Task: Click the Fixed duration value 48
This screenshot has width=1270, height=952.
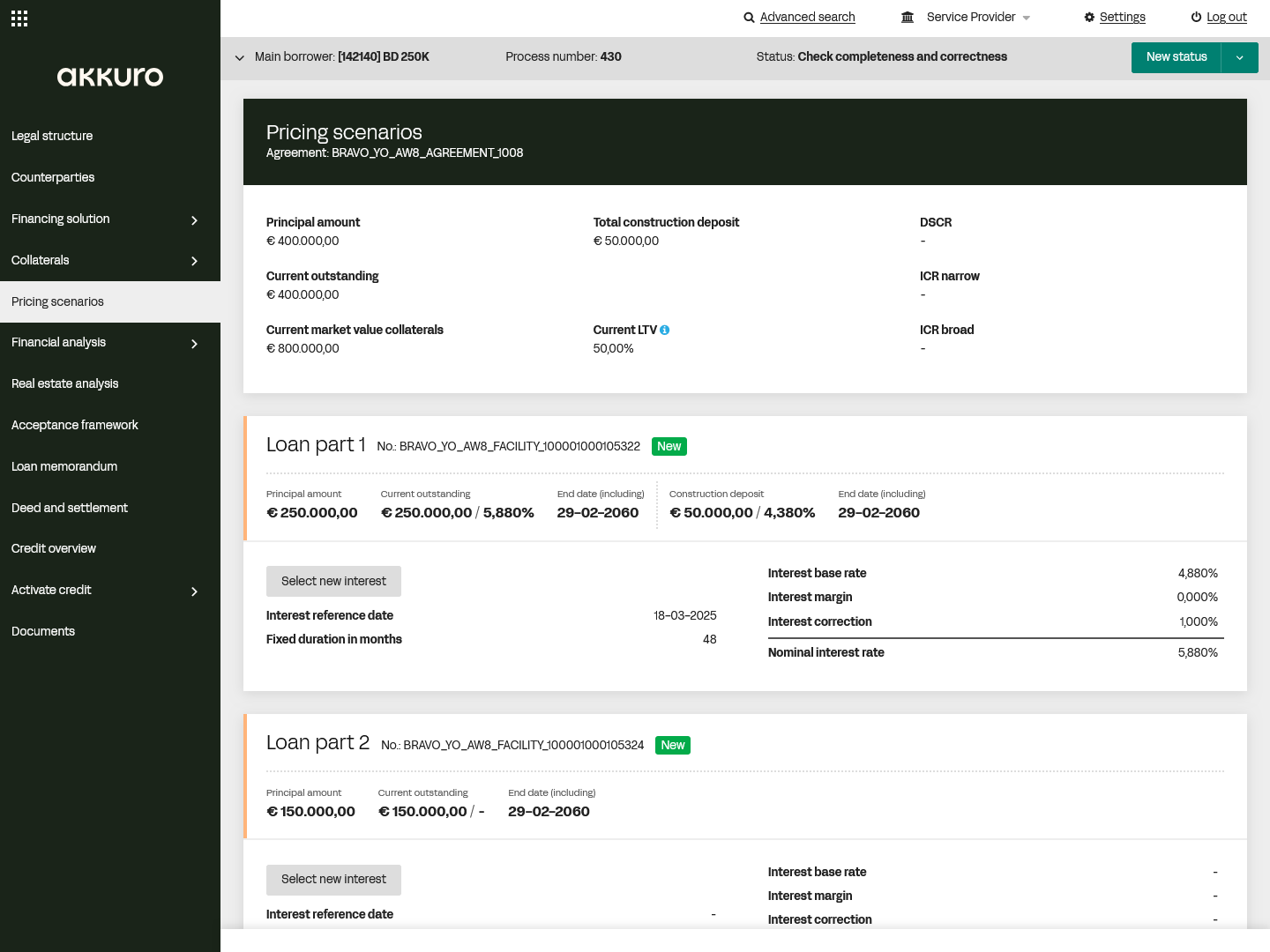Action: (710, 639)
